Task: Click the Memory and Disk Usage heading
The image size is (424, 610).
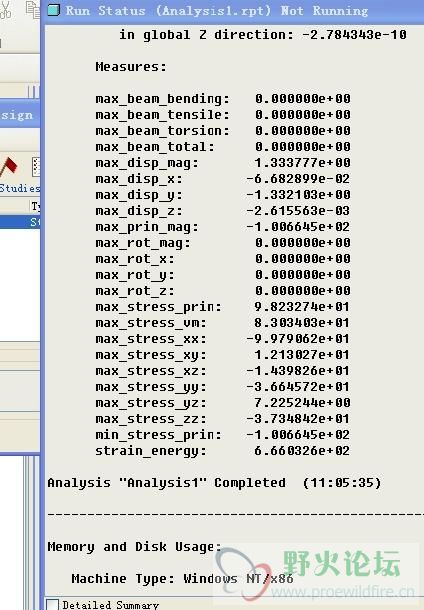Action: 135,547
